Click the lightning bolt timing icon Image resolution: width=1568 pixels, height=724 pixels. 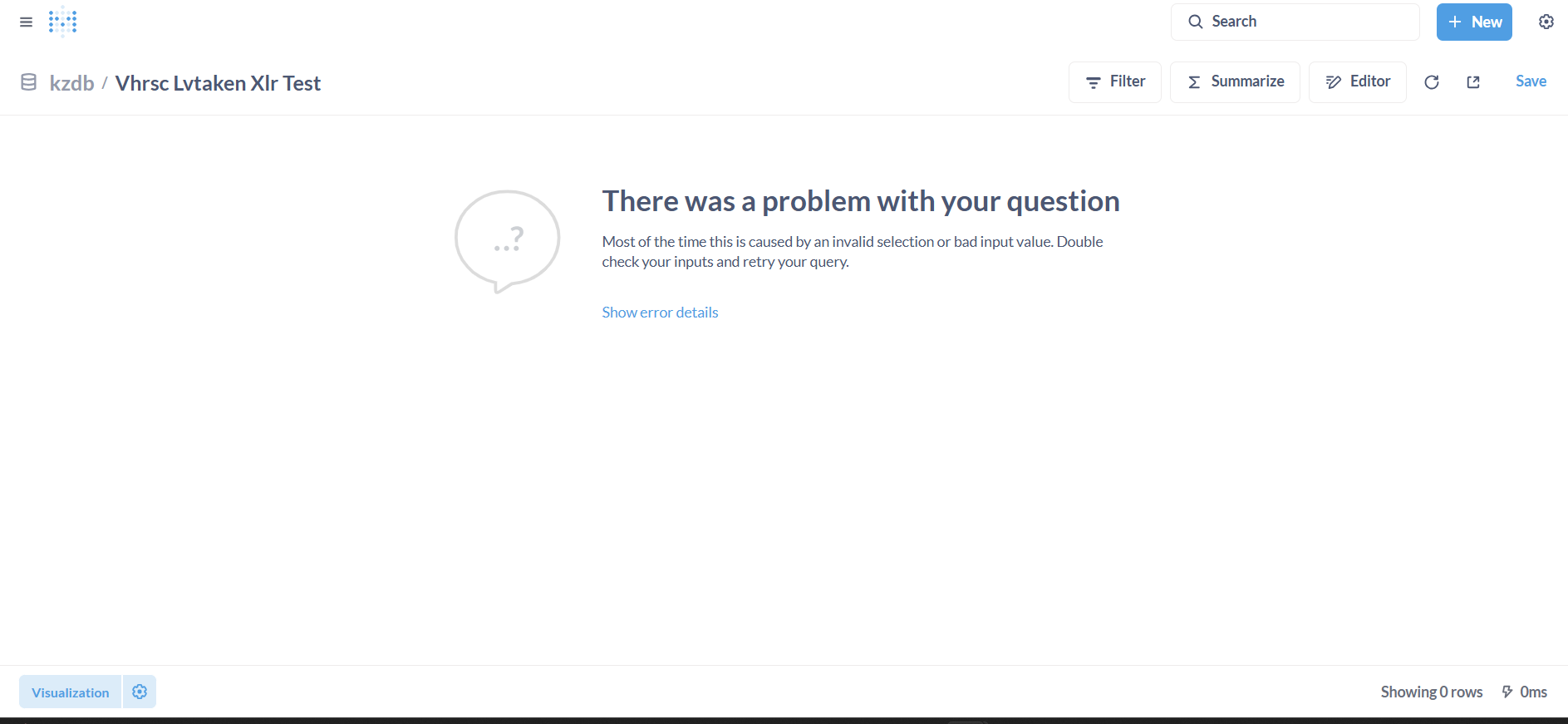click(x=1507, y=692)
